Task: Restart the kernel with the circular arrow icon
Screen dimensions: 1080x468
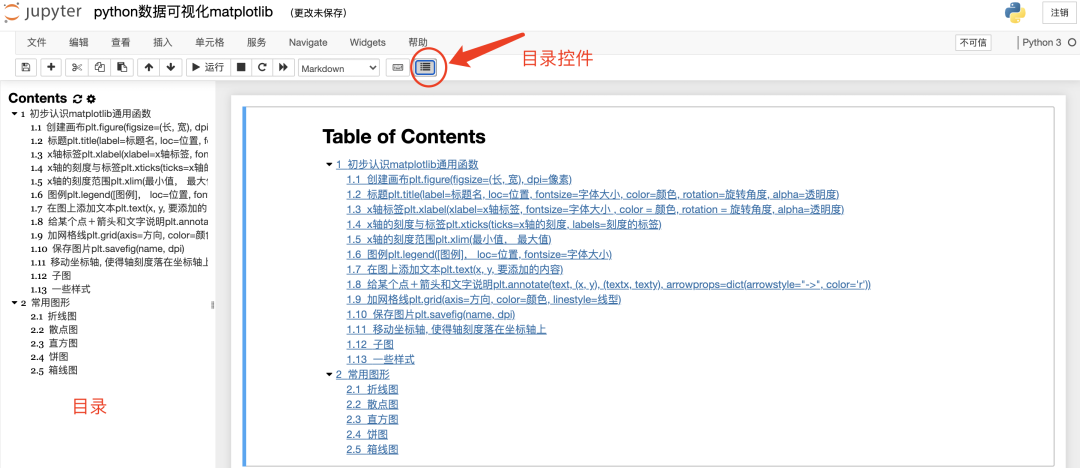Action: [262, 68]
